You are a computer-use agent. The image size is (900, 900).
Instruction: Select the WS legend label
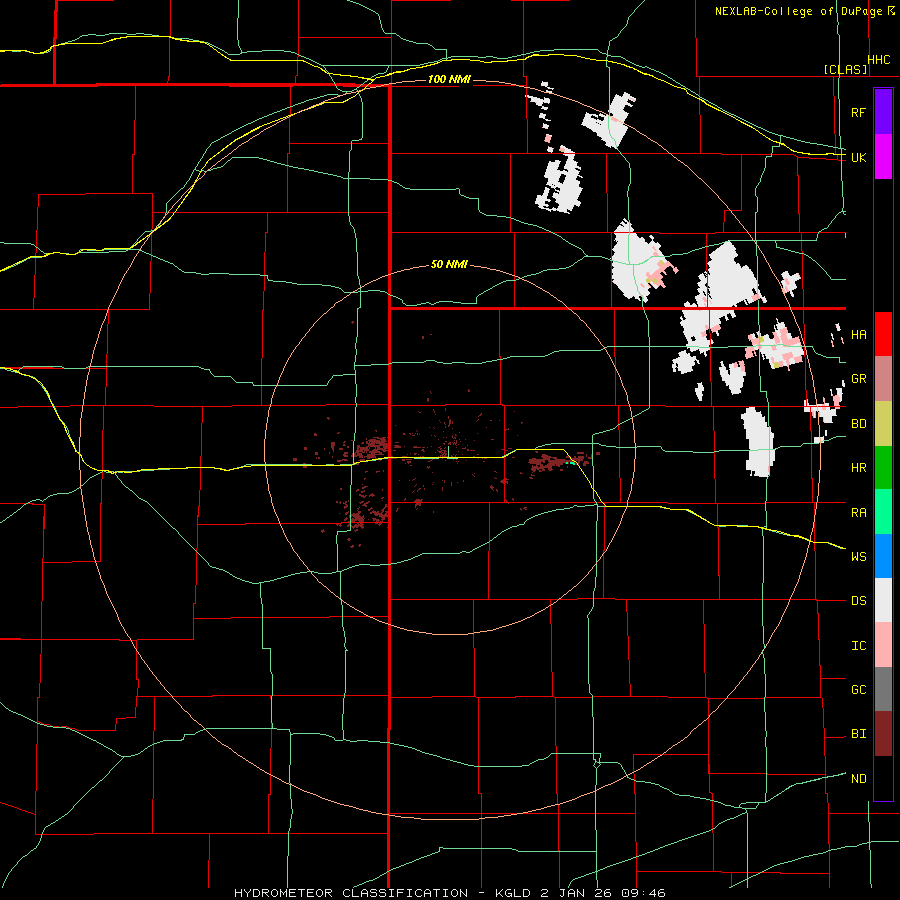click(x=858, y=557)
